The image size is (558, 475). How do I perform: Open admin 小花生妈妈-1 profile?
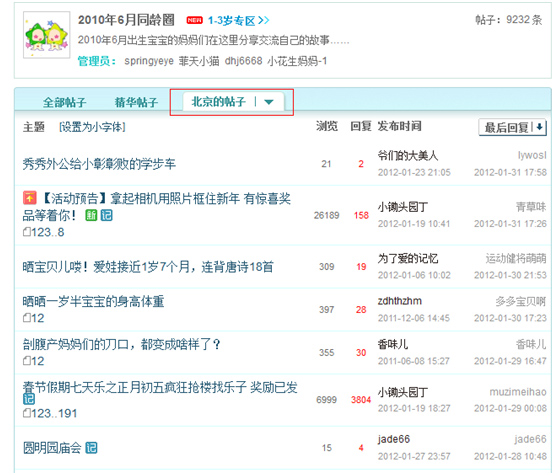click(297, 61)
